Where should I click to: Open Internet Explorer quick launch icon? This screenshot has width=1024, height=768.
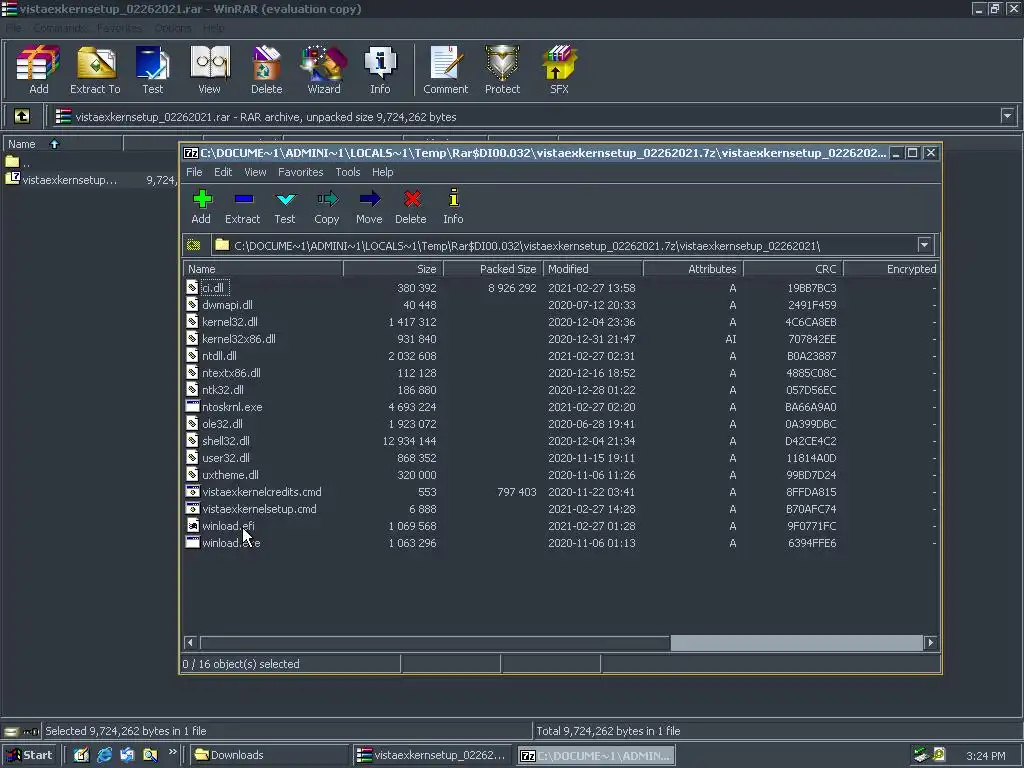click(104, 755)
